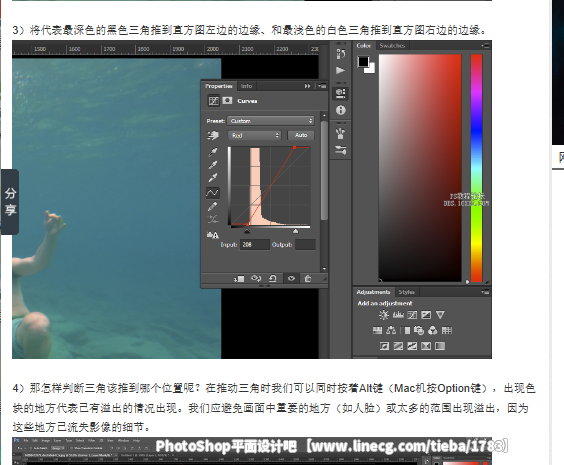Add a Color Lookup adjustment
This screenshot has width=564, height=465.
[447, 330]
